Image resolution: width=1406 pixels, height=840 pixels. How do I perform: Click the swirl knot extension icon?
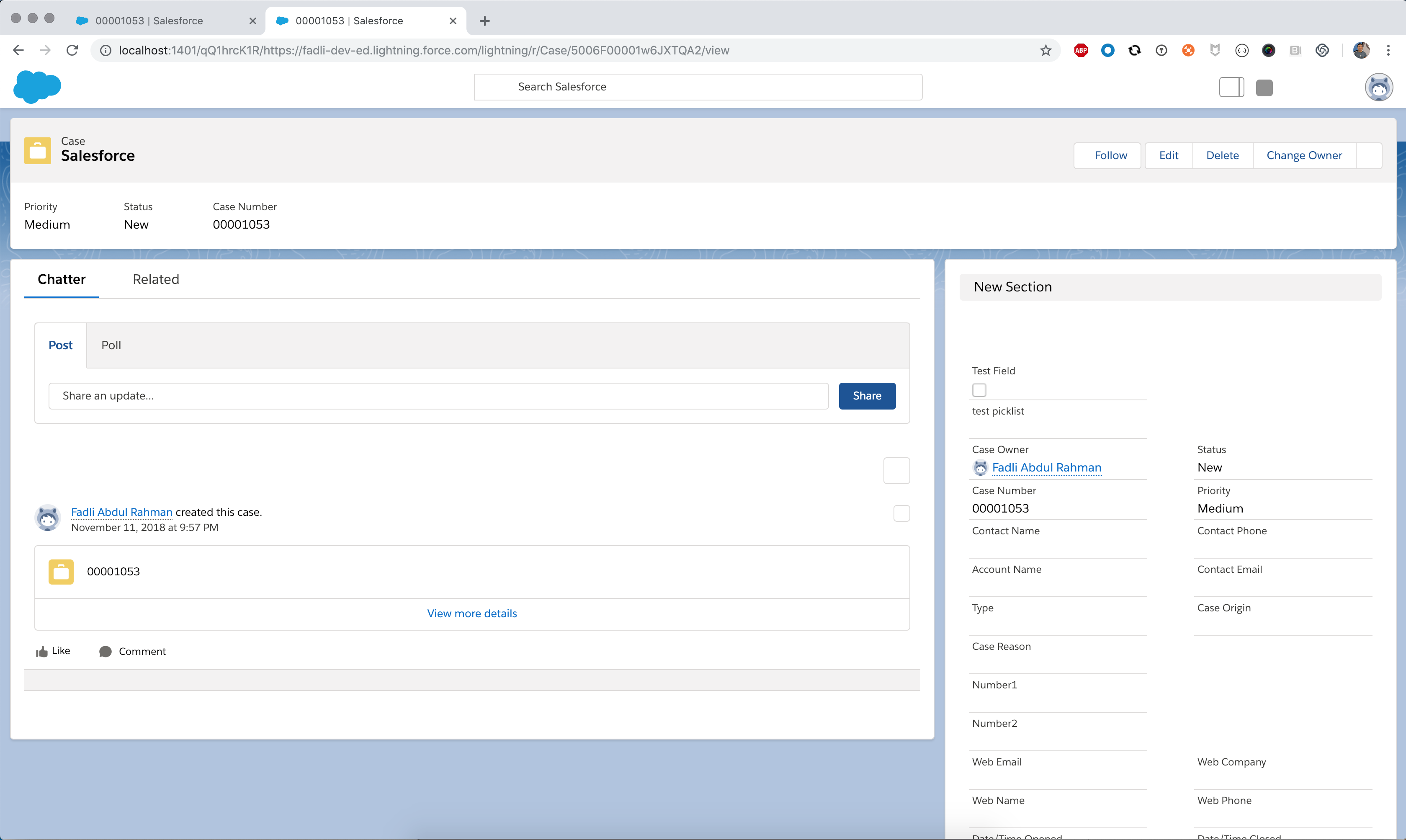1322,50
